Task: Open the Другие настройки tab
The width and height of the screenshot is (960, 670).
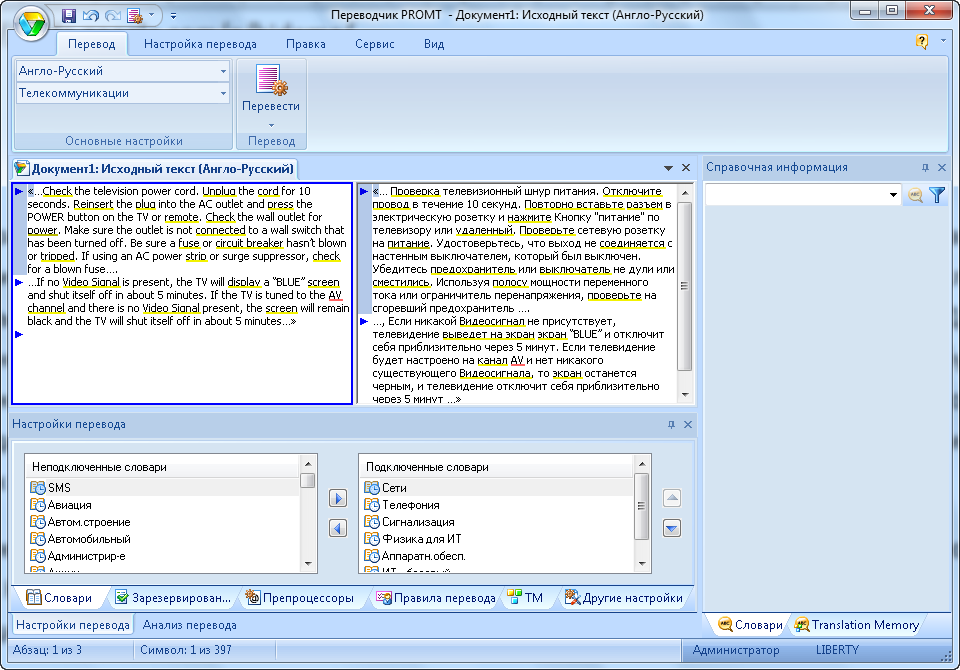Action: pyautogui.click(x=624, y=598)
